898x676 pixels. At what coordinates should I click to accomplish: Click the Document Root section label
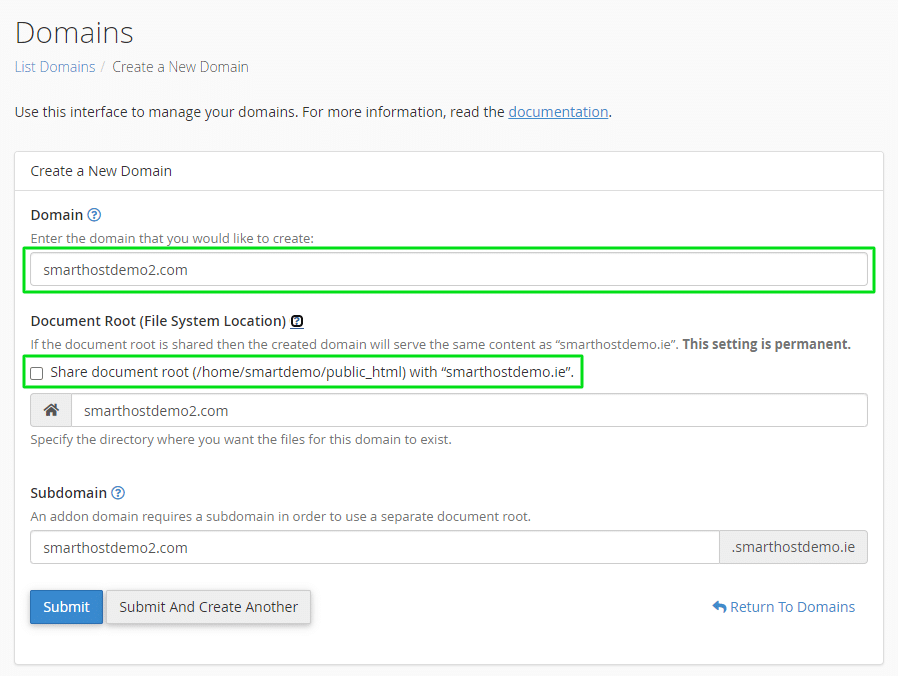point(158,321)
